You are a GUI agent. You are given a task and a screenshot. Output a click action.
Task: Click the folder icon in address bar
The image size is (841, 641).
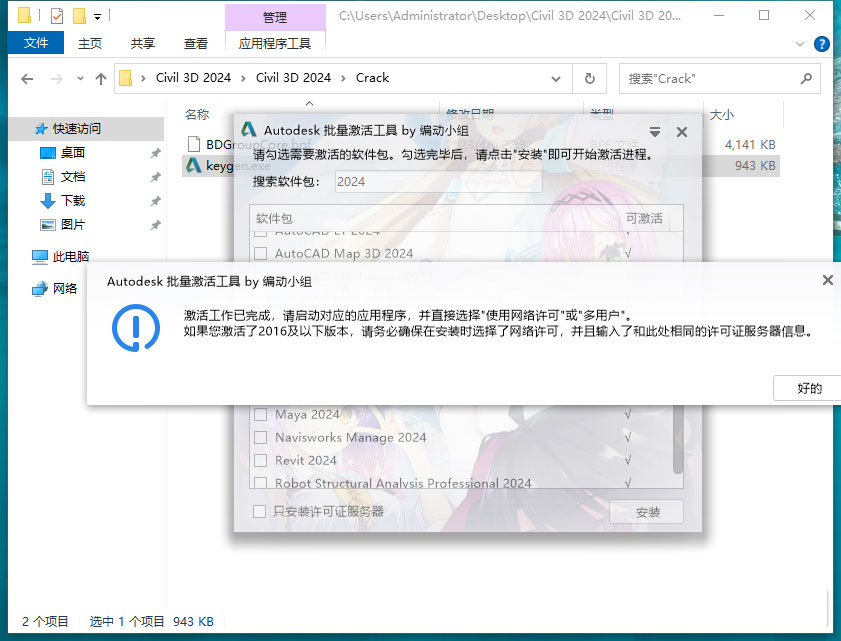coord(126,78)
